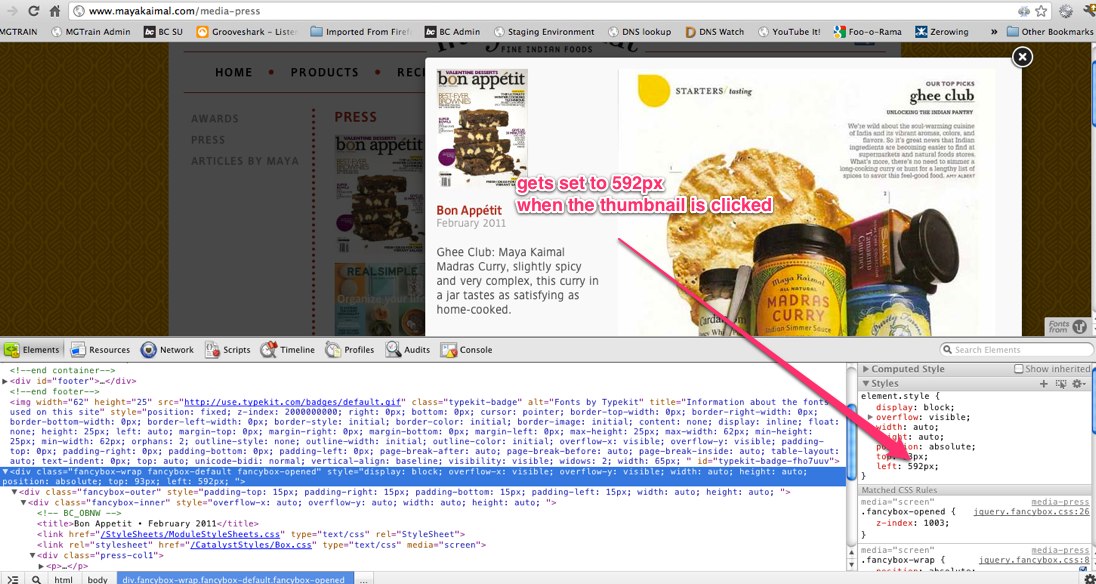
Task: Collapse the Styles section
Action: coord(868,383)
